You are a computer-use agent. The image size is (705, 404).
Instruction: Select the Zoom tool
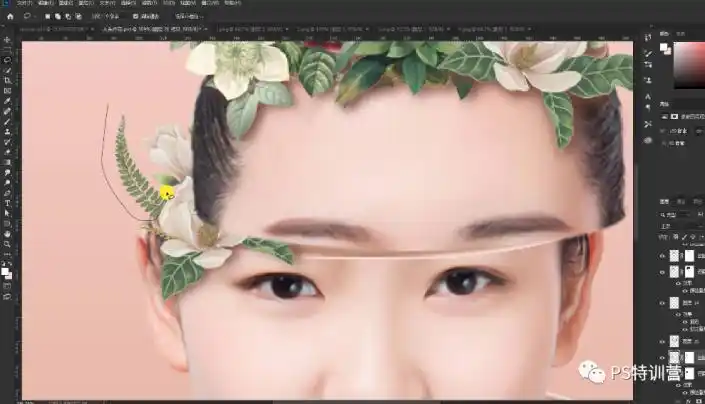coord(7,243)
